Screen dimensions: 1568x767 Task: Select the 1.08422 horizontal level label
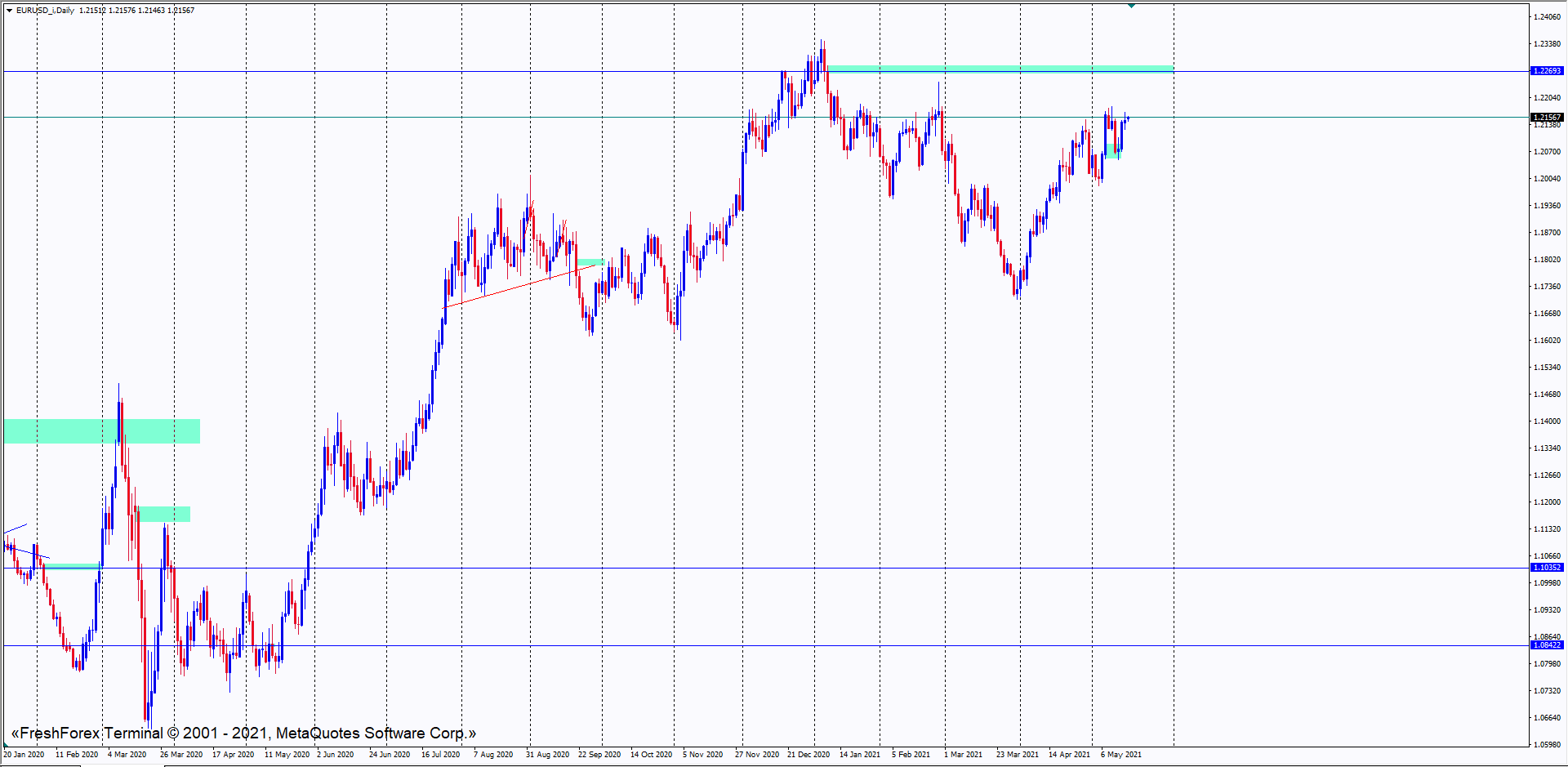point(1546,645)
